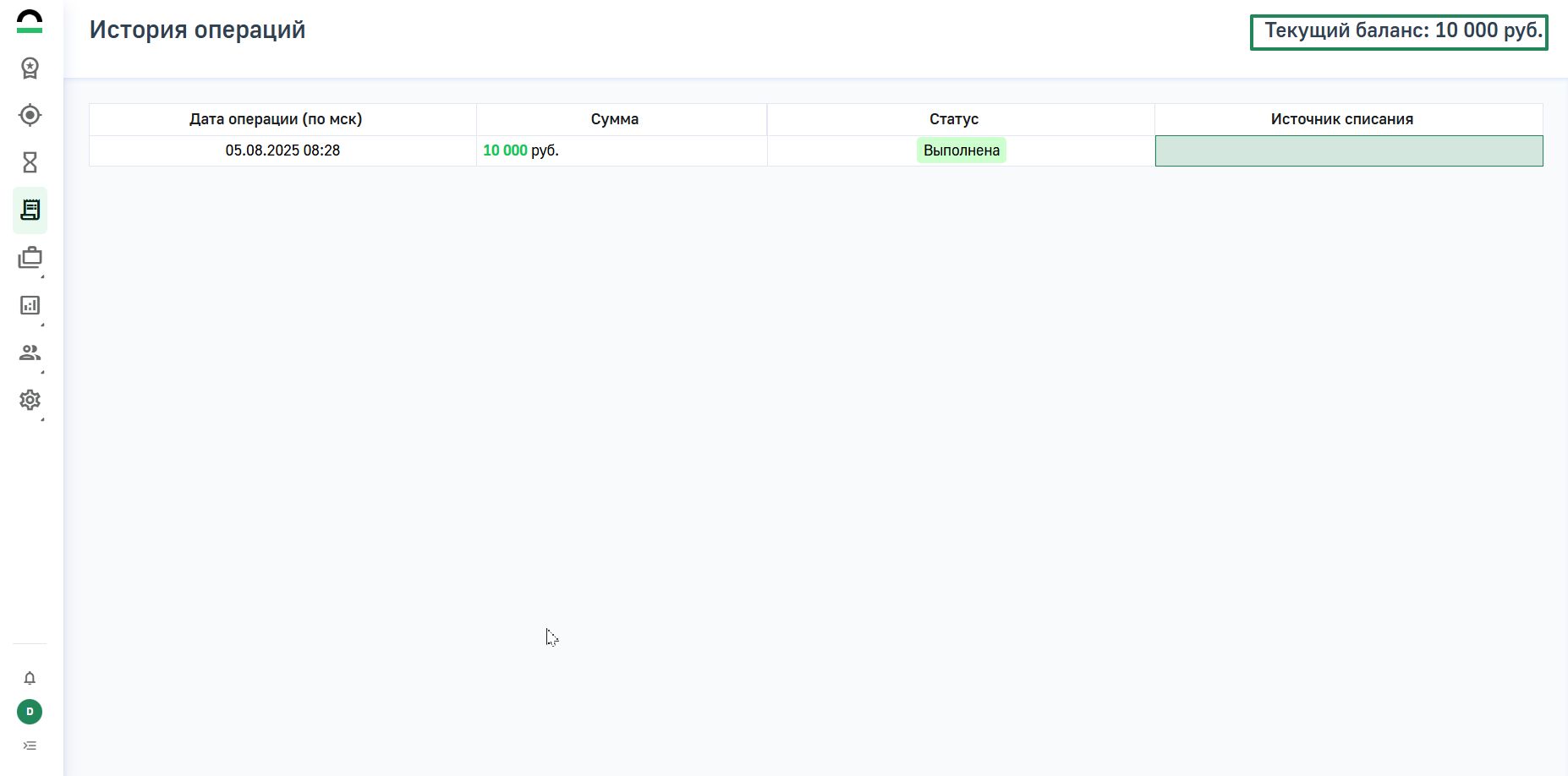This screenshot has height=776, width=1568.
Task: Click the 'Дата операции (по мск)' column header
Action: pyautogui.click(x=276, y=119)
